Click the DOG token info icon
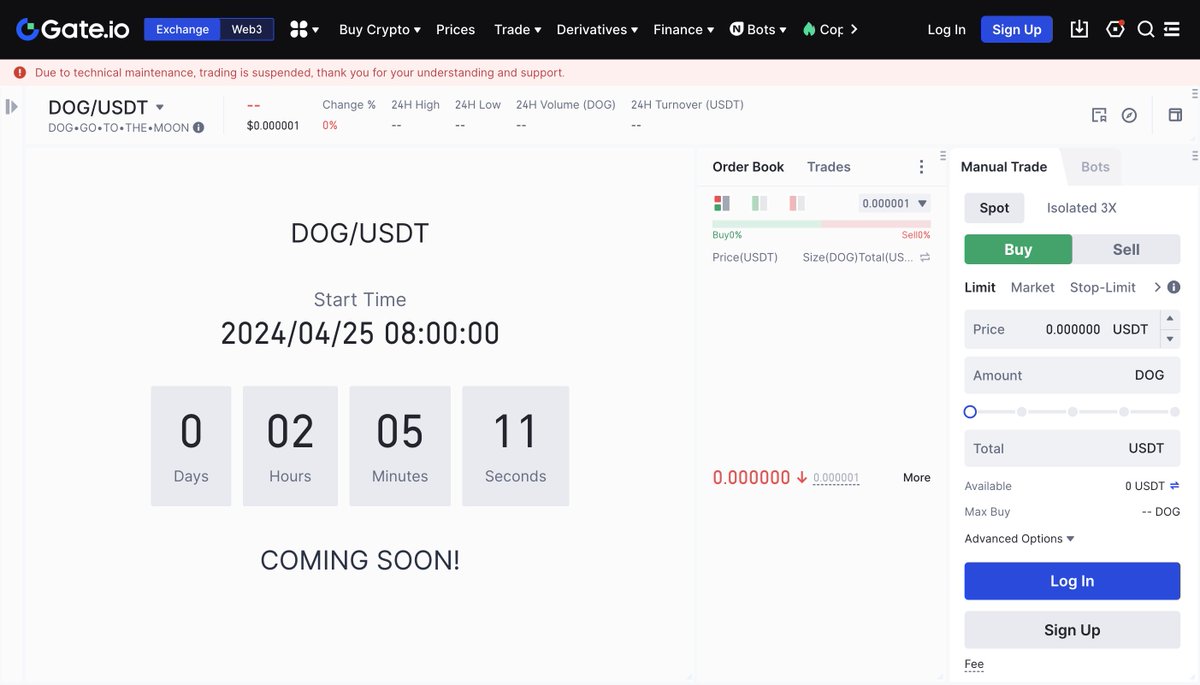Screen dimensions: 1200x685 pos(198,127)
